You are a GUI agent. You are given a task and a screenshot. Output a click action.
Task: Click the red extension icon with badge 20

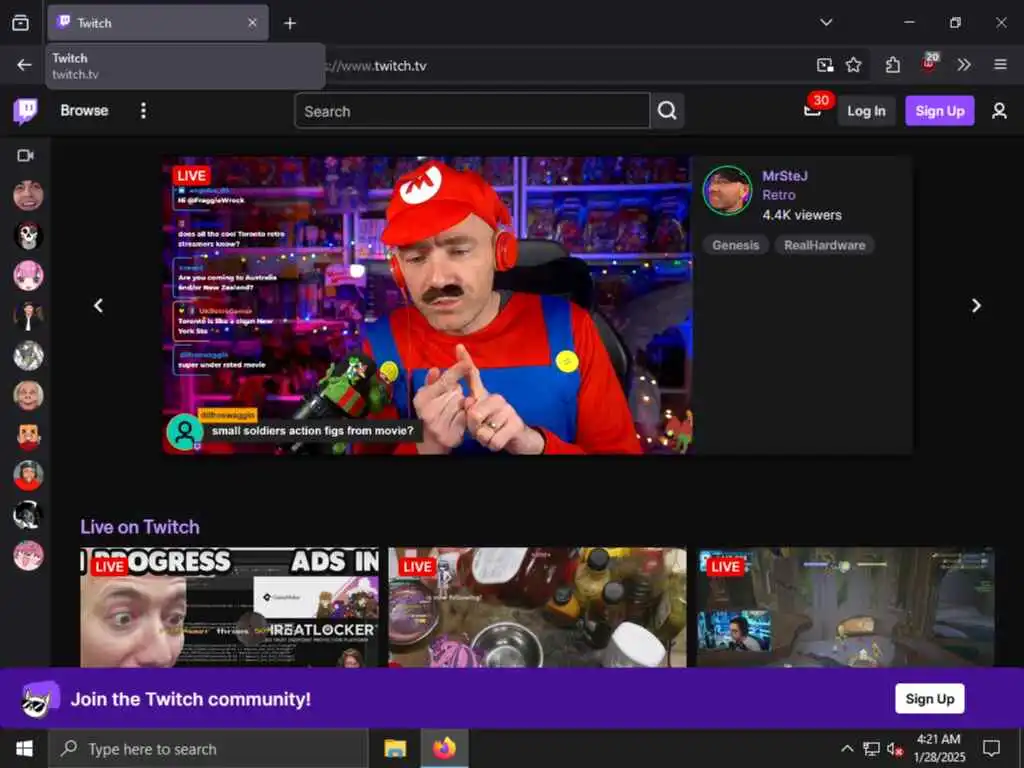tap(929, 63)
